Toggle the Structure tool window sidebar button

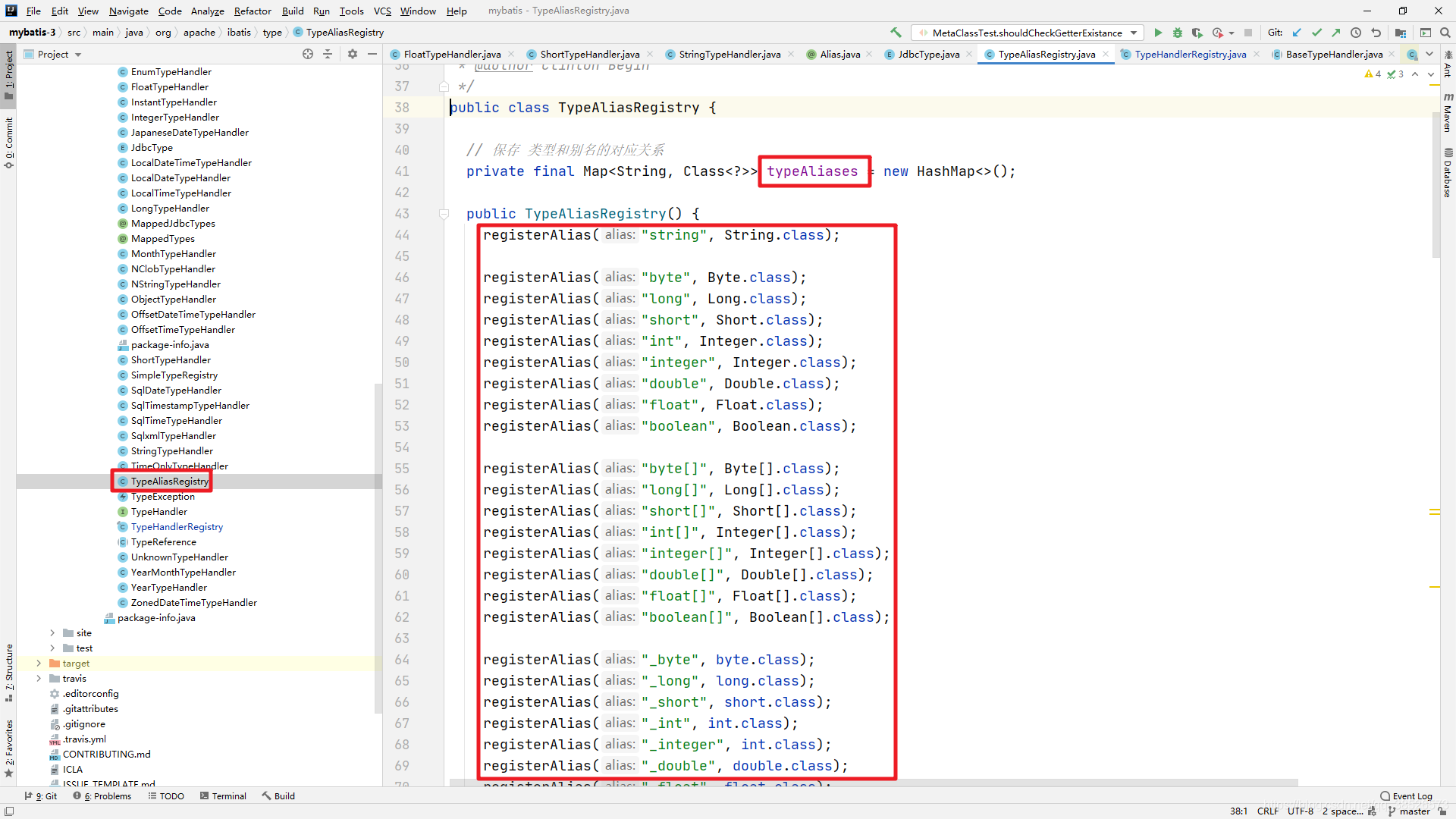pos(9,671)
